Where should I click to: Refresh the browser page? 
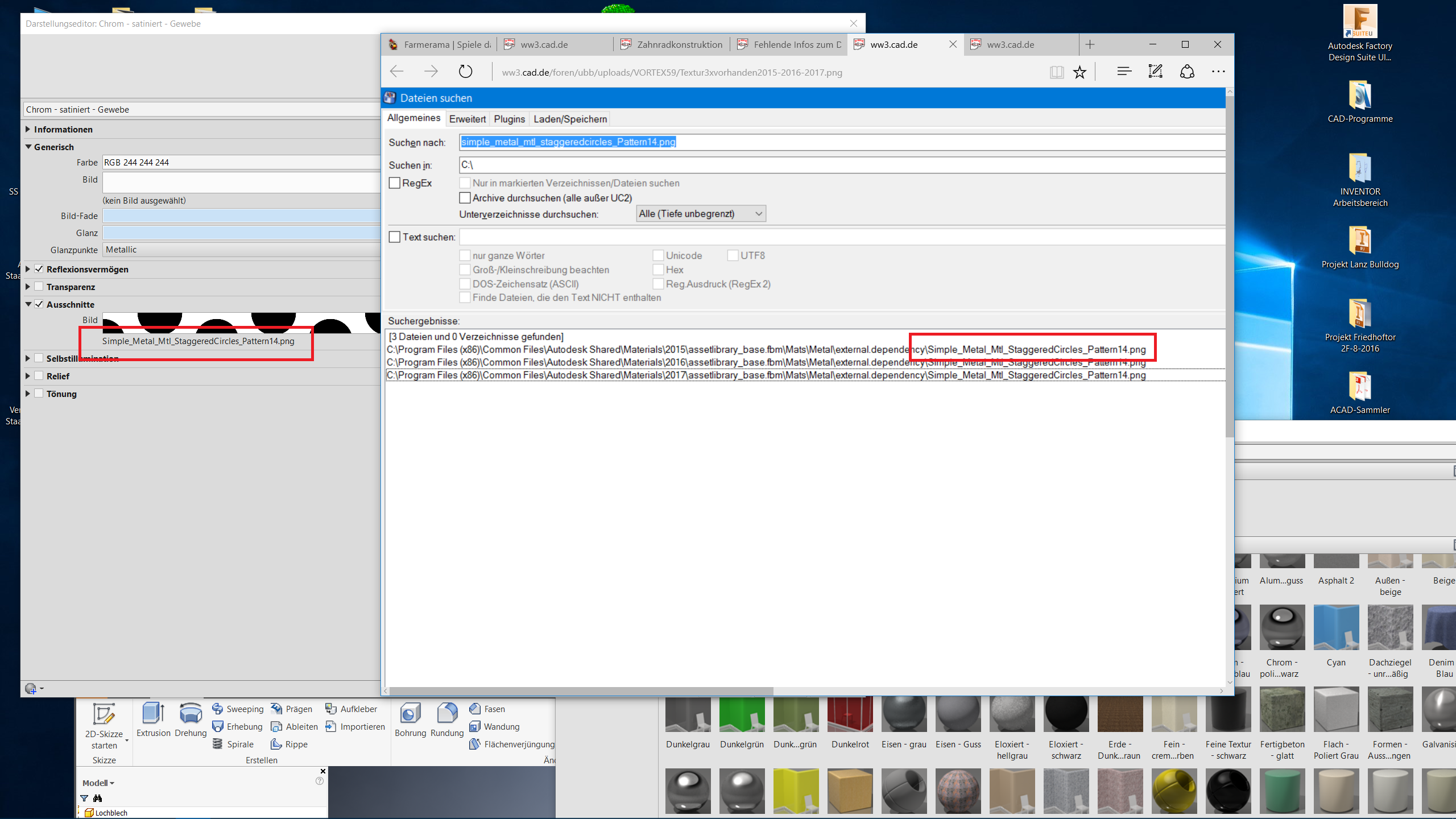point(465,72)
